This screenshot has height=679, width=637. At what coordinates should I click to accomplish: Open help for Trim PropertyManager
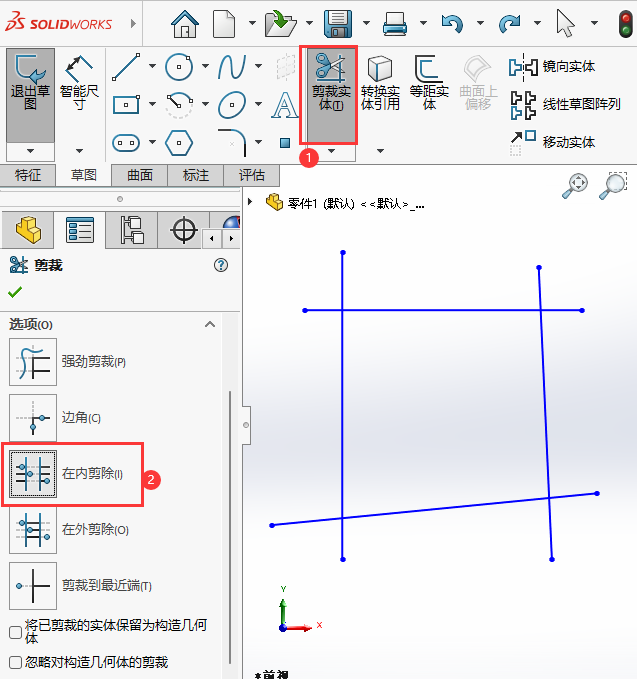[x=221, y=265]
